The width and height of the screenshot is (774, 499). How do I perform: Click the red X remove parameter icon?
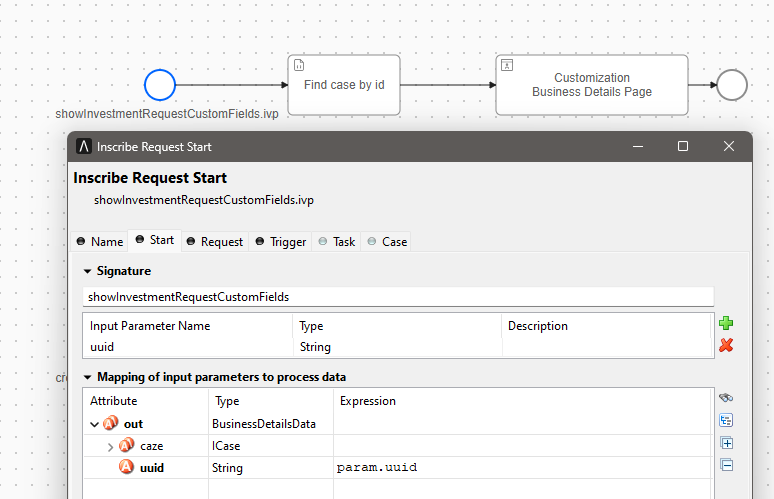click(726, 345)
